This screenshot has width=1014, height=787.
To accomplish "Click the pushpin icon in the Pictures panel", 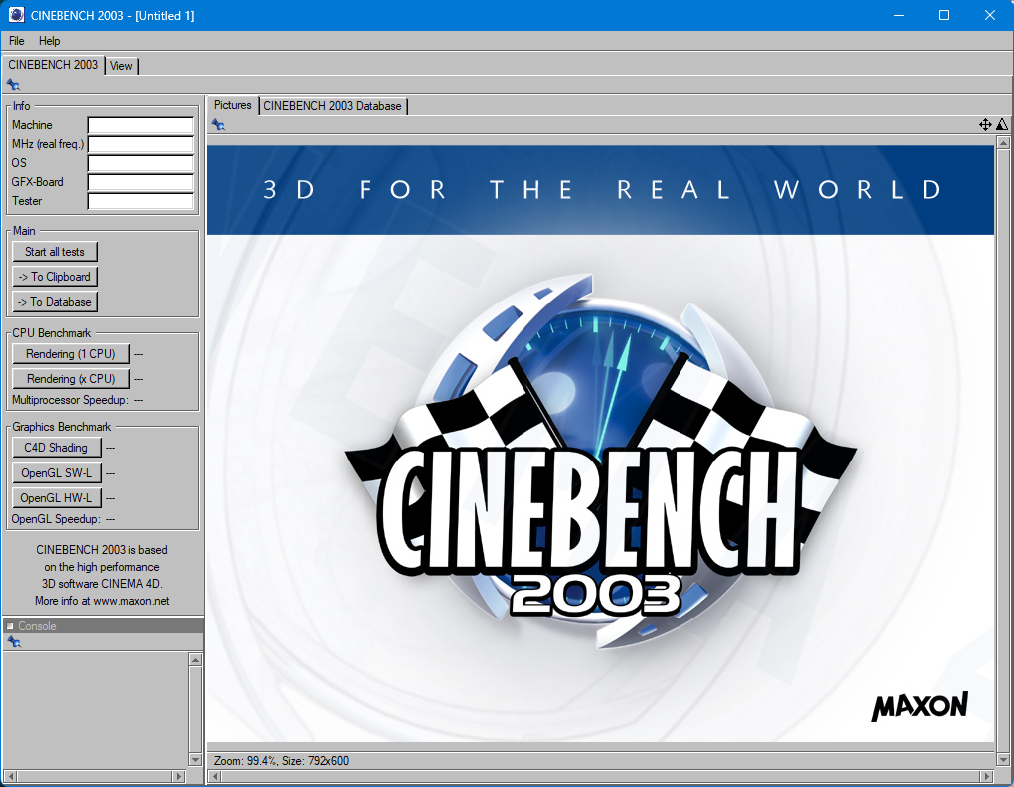I will tap(218, 124).
